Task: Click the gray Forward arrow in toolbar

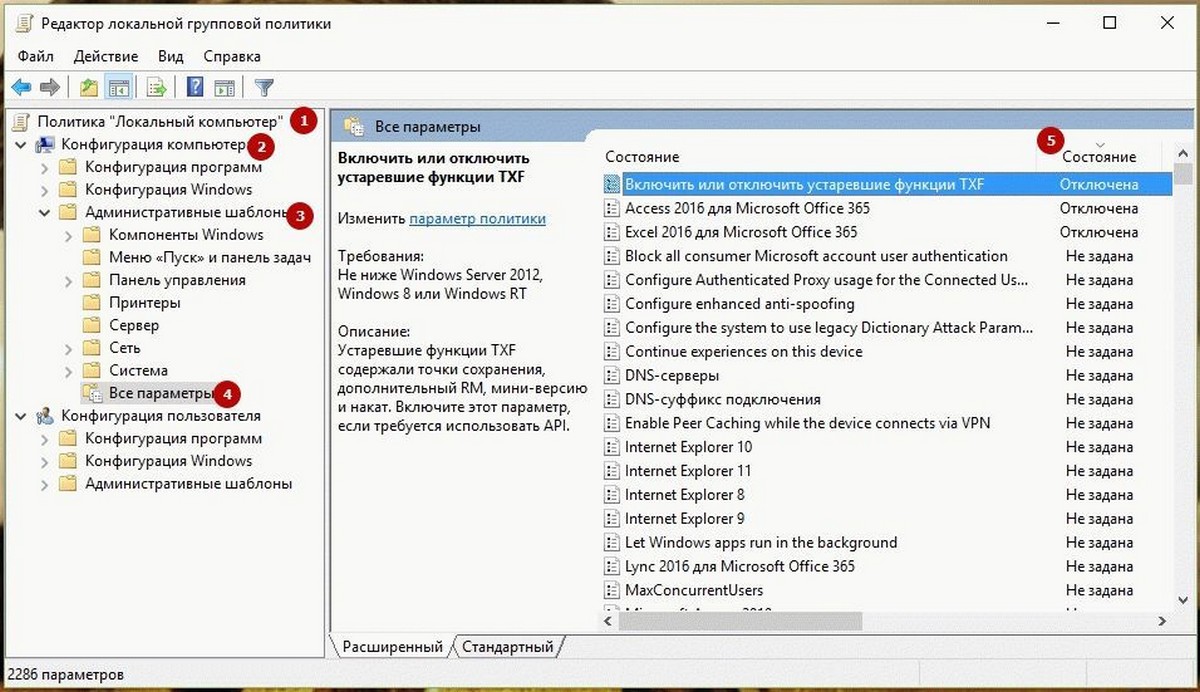Action: pyautogui.click(x=50, y=87)
